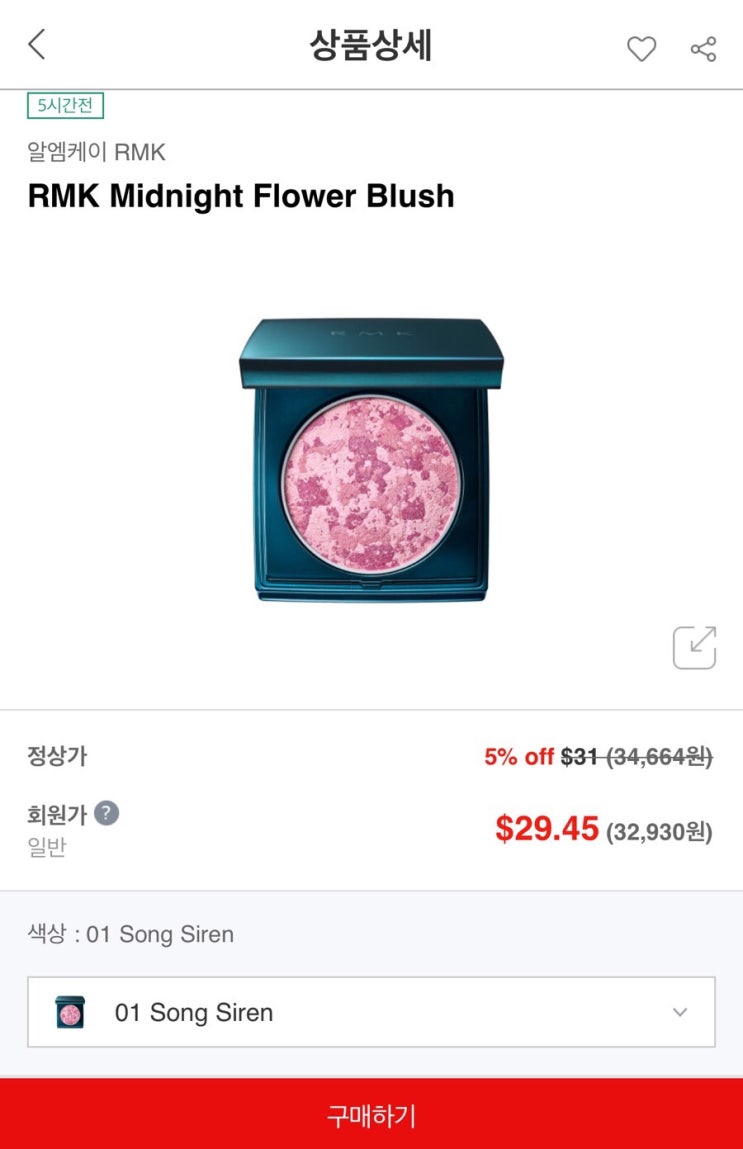This screenshot has height=1149, width=743.
Task: Open the 01 Song Siren color dropdown
Action: tap(371, 1012)
